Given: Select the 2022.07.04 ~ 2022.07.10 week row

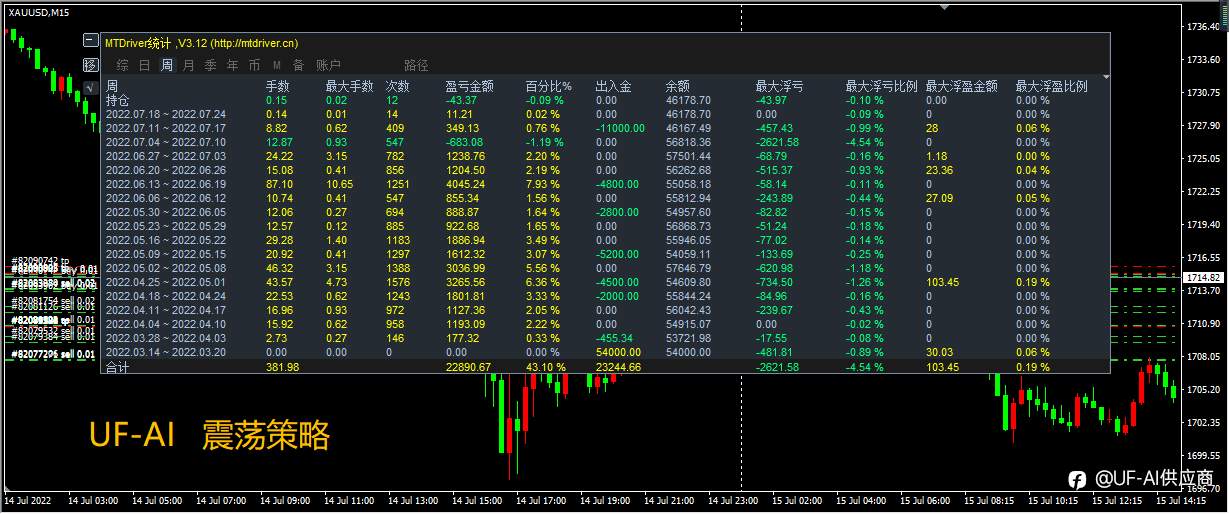Looking at the screenshot, I should click(x=166, y=143).
